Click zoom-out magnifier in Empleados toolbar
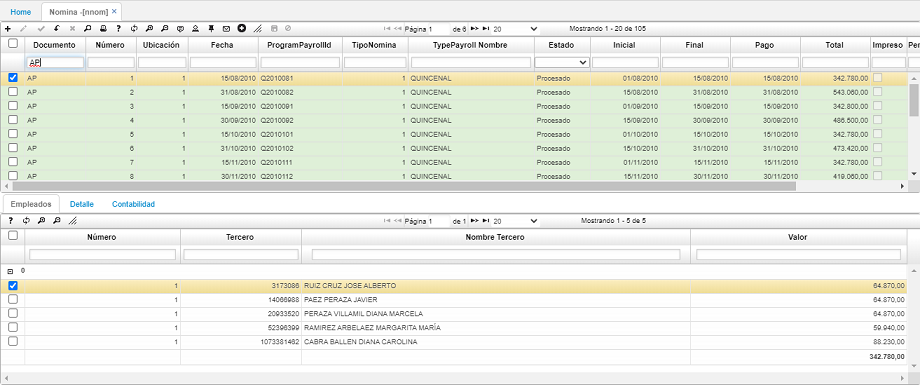 (56, 221)
